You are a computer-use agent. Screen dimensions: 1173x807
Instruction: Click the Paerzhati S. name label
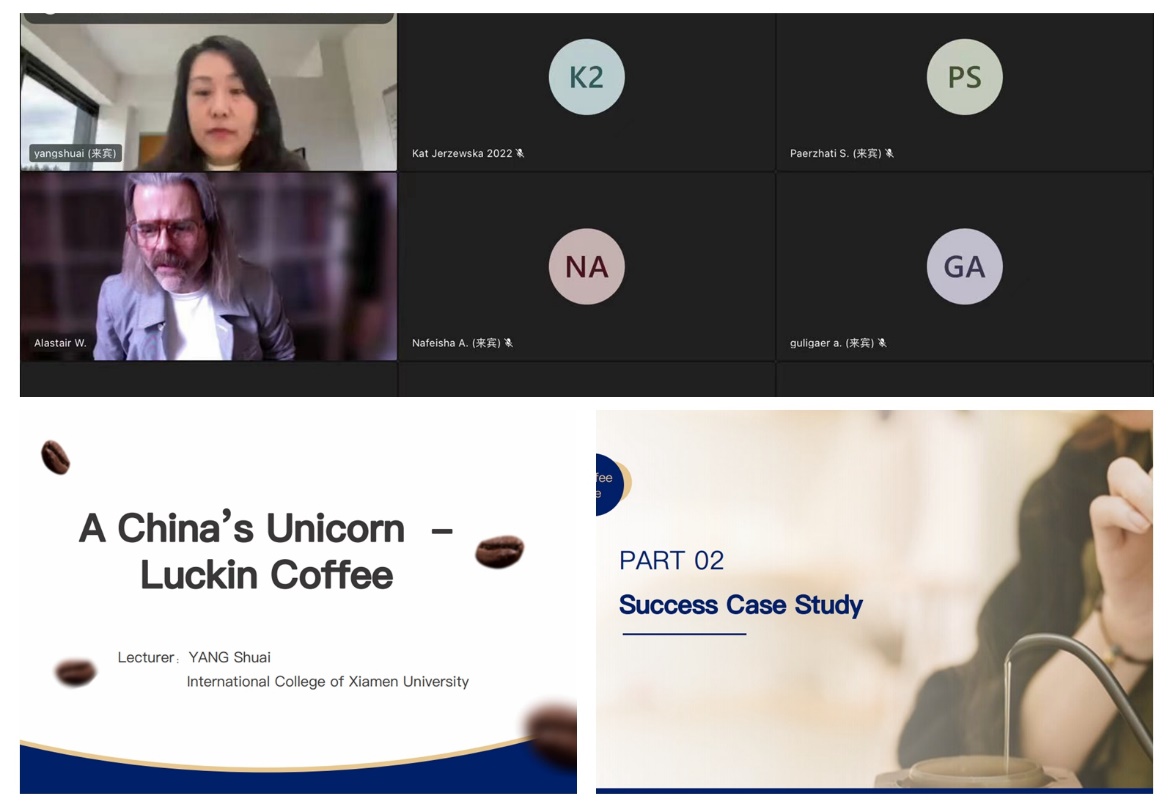(x=836, y=153)
